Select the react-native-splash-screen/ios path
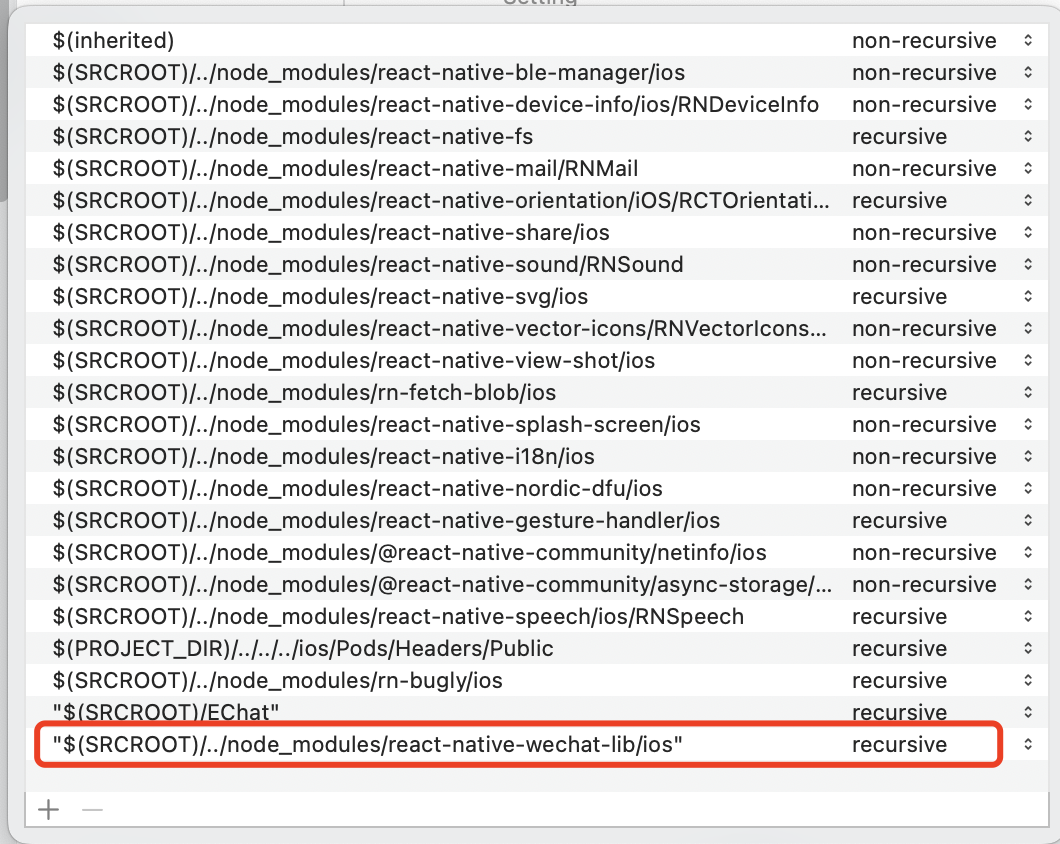The image size is (1060, 844). click(377, 425)
